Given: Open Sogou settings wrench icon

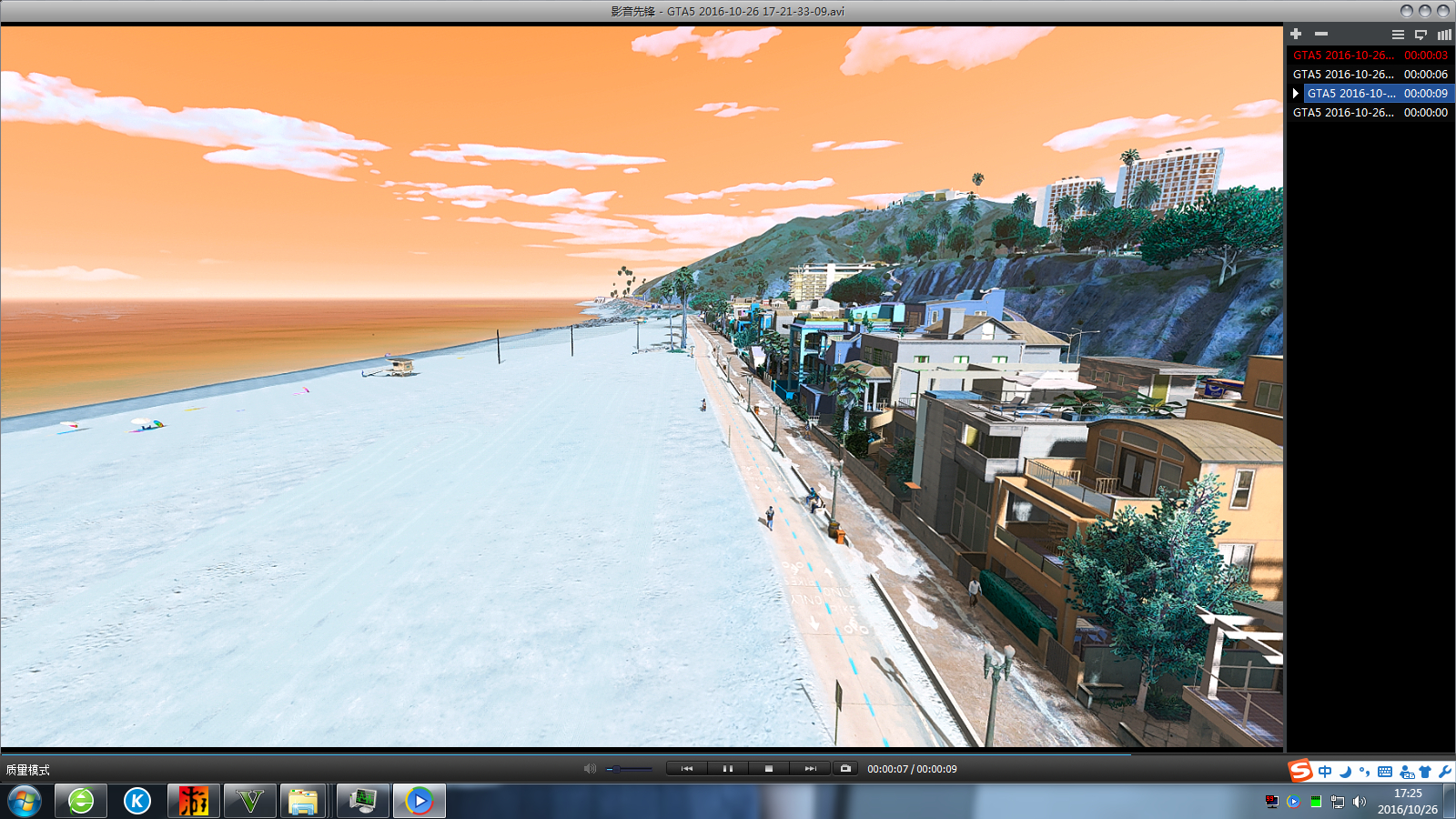Looking at the screenshot, I should click(x=1444, y=772).
